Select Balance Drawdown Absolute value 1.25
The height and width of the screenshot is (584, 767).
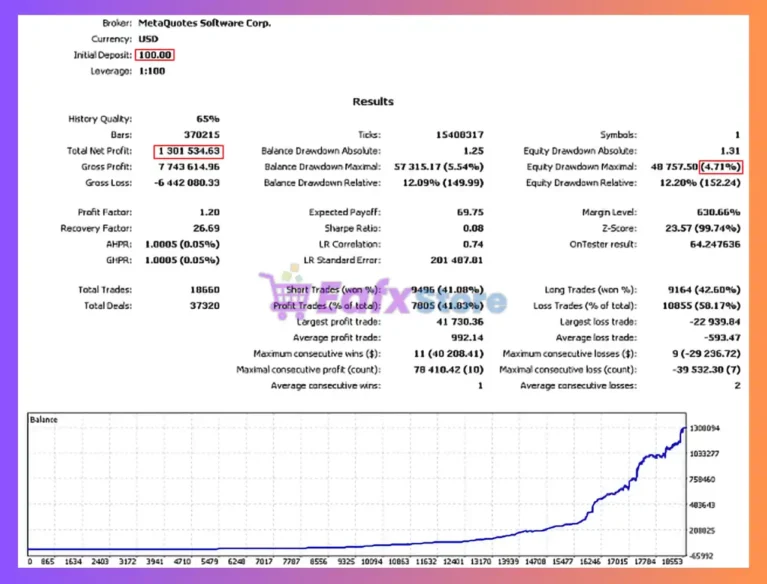tap(474, 151)
